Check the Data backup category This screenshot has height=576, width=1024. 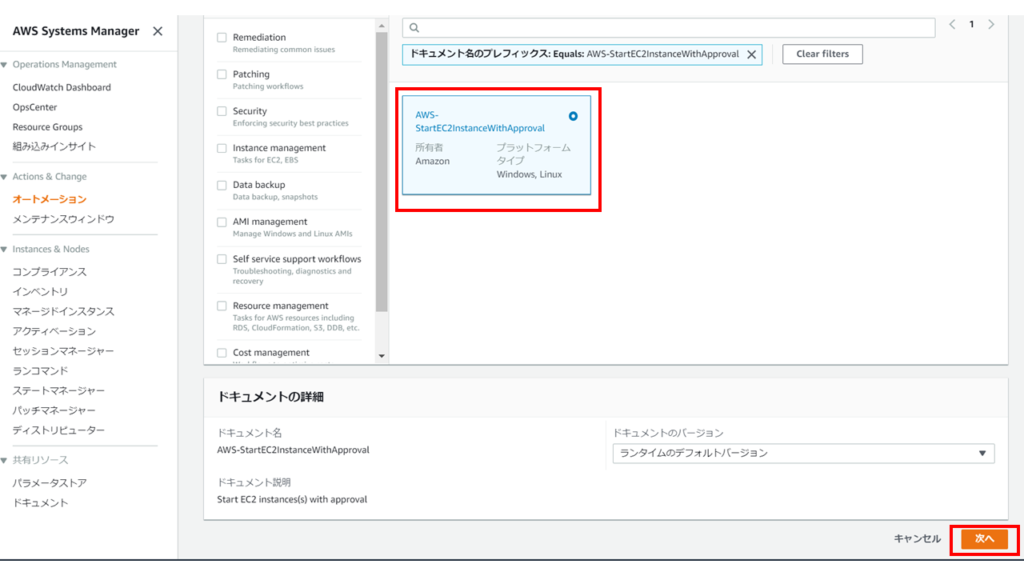click(222, 185)
